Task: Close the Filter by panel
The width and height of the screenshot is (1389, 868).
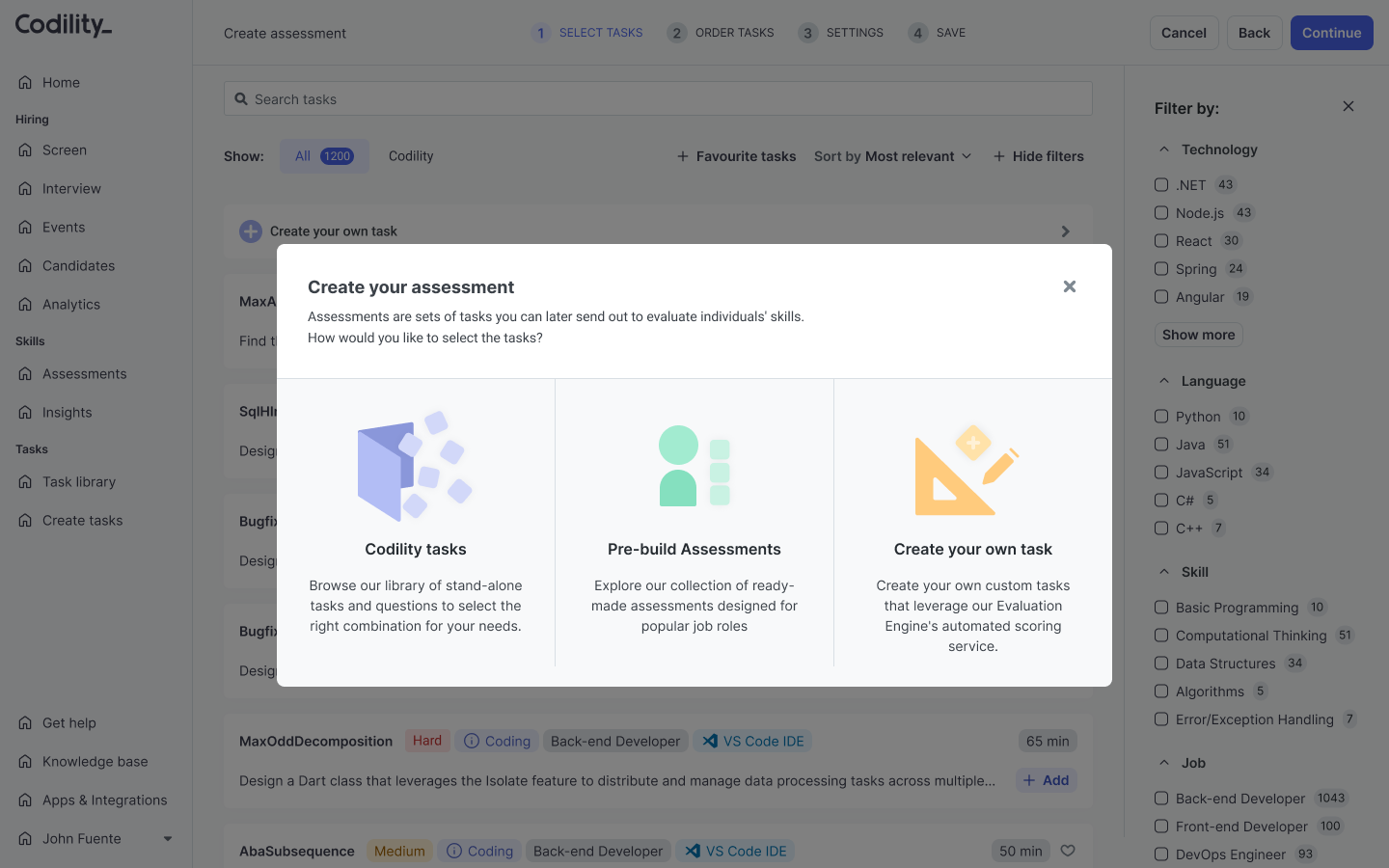Action: point(1348,107)
